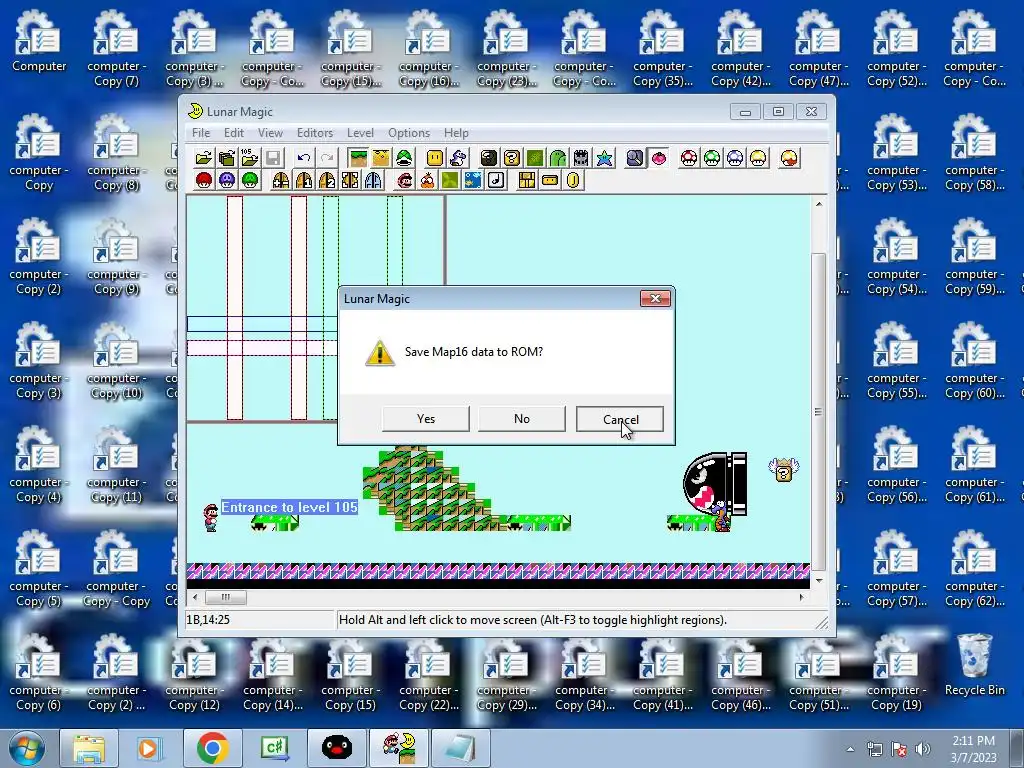Select the Recycle Bin desktop icon

974,664
